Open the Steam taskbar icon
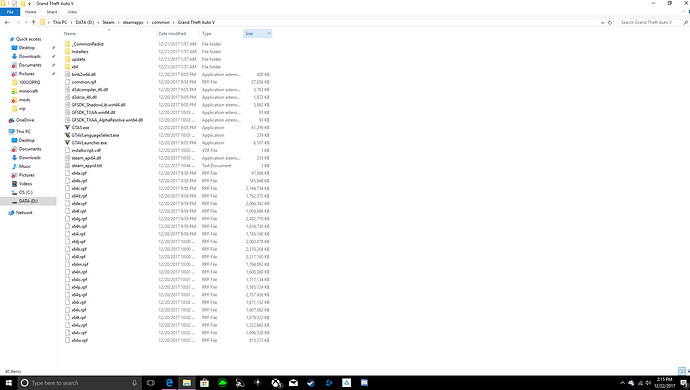The width and height of the screenshot is (690, 390). pyautogui.click(x=311, y=383)
